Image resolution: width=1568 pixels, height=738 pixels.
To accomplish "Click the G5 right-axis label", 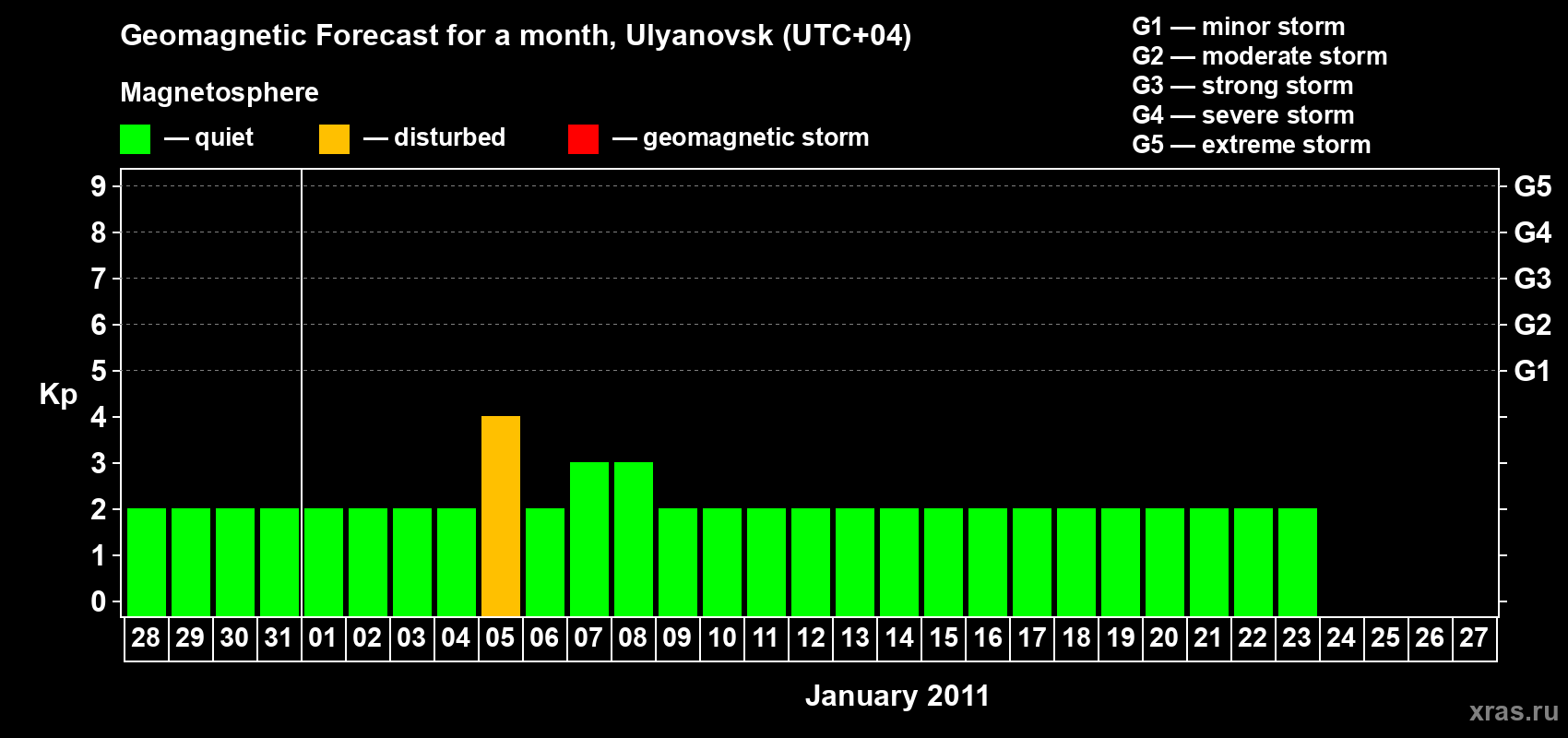I will coord(1533,186).
